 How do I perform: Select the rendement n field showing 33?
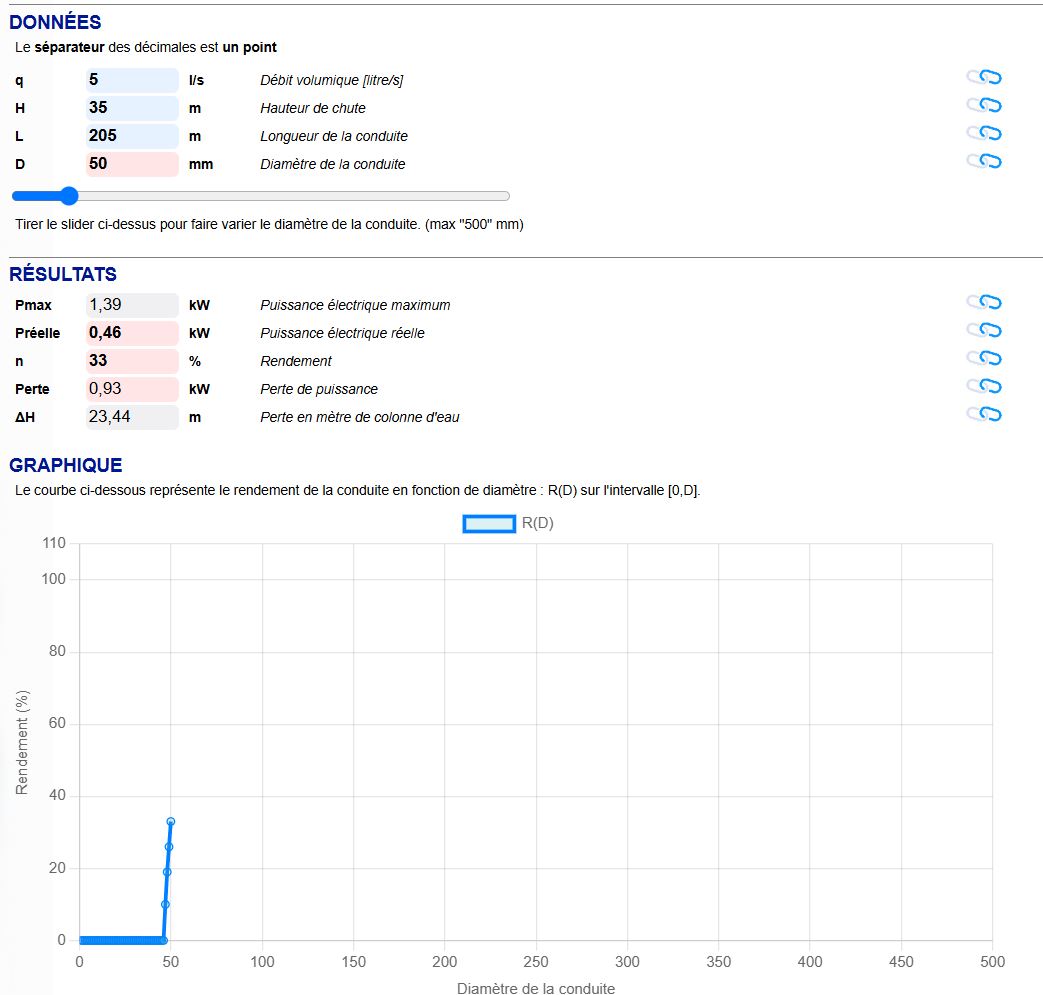coord(132,361)
